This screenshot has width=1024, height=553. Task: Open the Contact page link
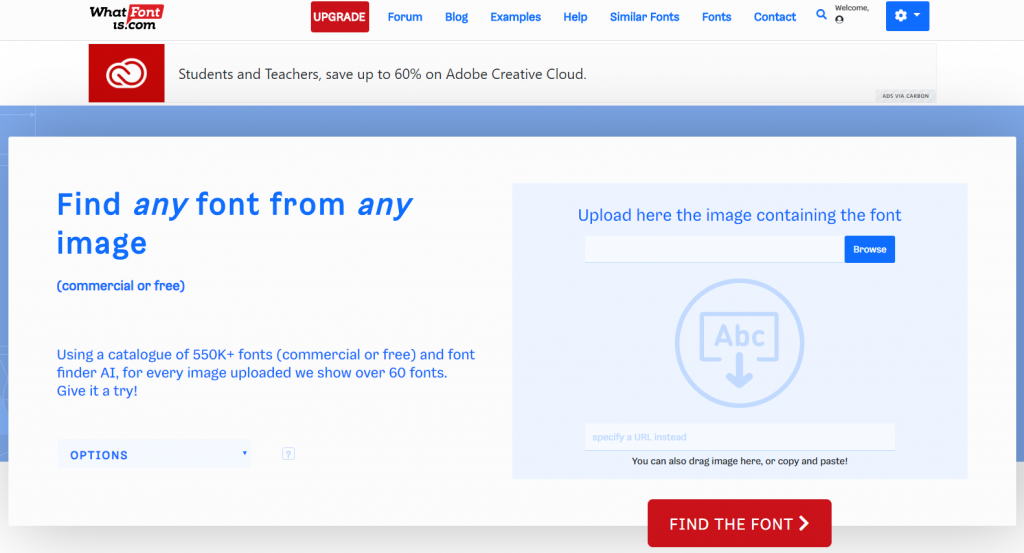click(775, 17)
